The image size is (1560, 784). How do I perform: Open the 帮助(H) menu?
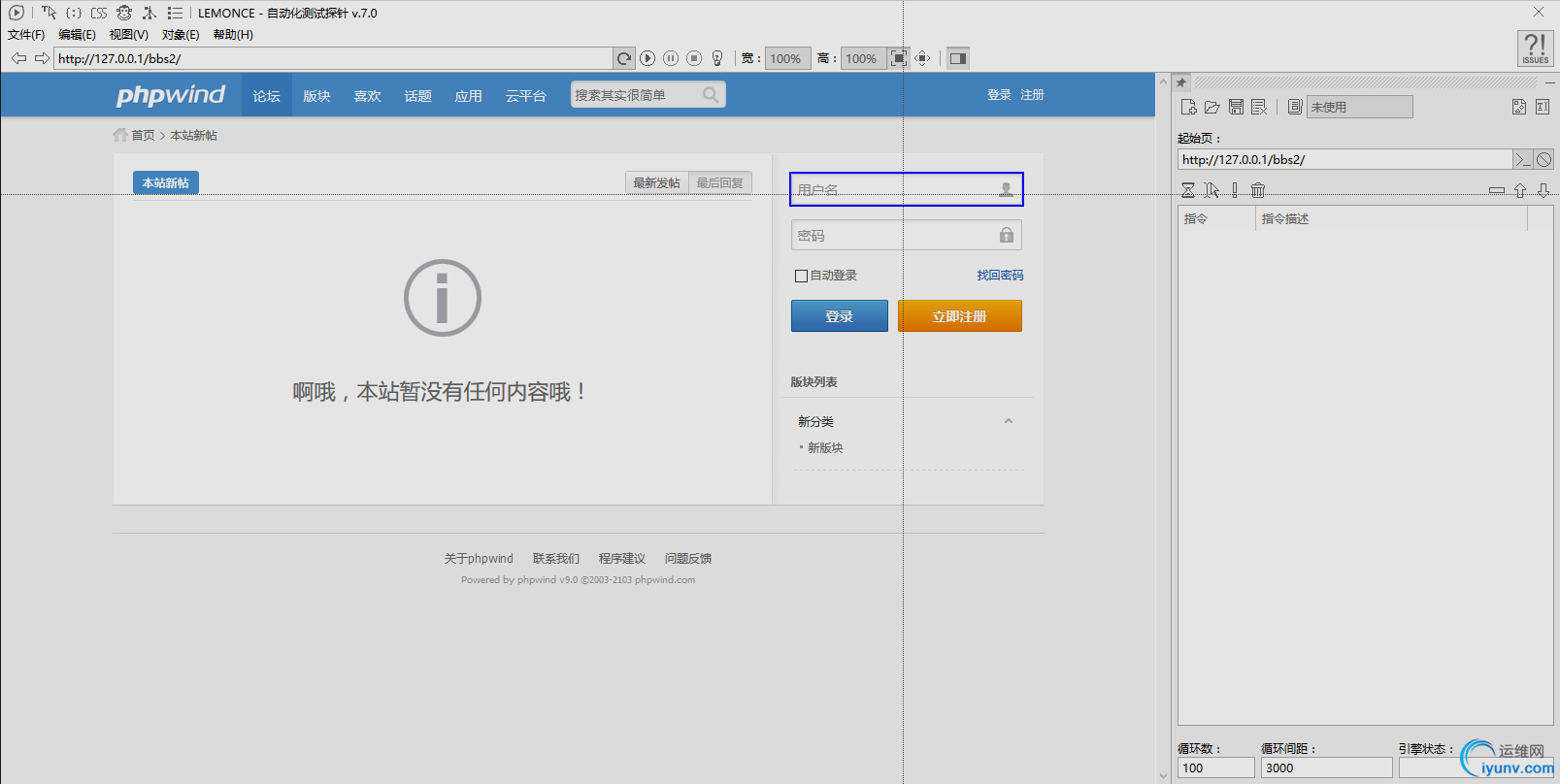pyautogui.click(x=233, y=35)
